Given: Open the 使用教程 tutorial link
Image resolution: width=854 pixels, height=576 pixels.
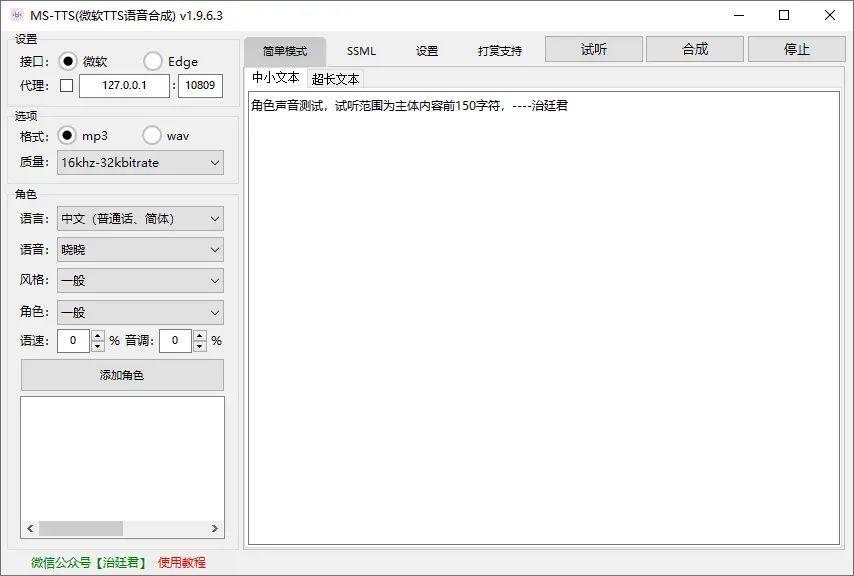Looking at the screenshot, I should pos(181,562).
